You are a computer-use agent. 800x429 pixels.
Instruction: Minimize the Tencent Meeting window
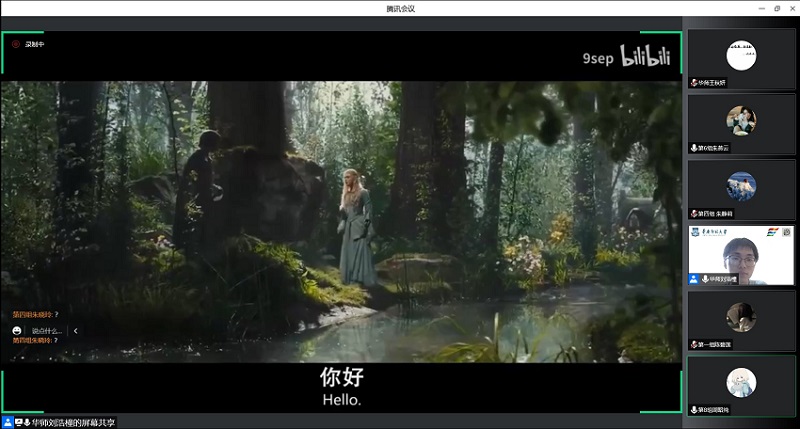point(762,9)
